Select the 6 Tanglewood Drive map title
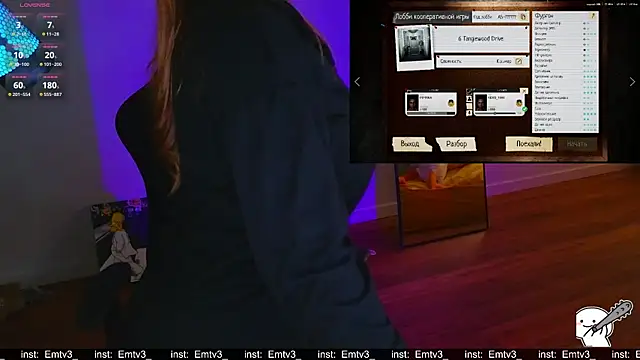 click(x=480, y=39)
